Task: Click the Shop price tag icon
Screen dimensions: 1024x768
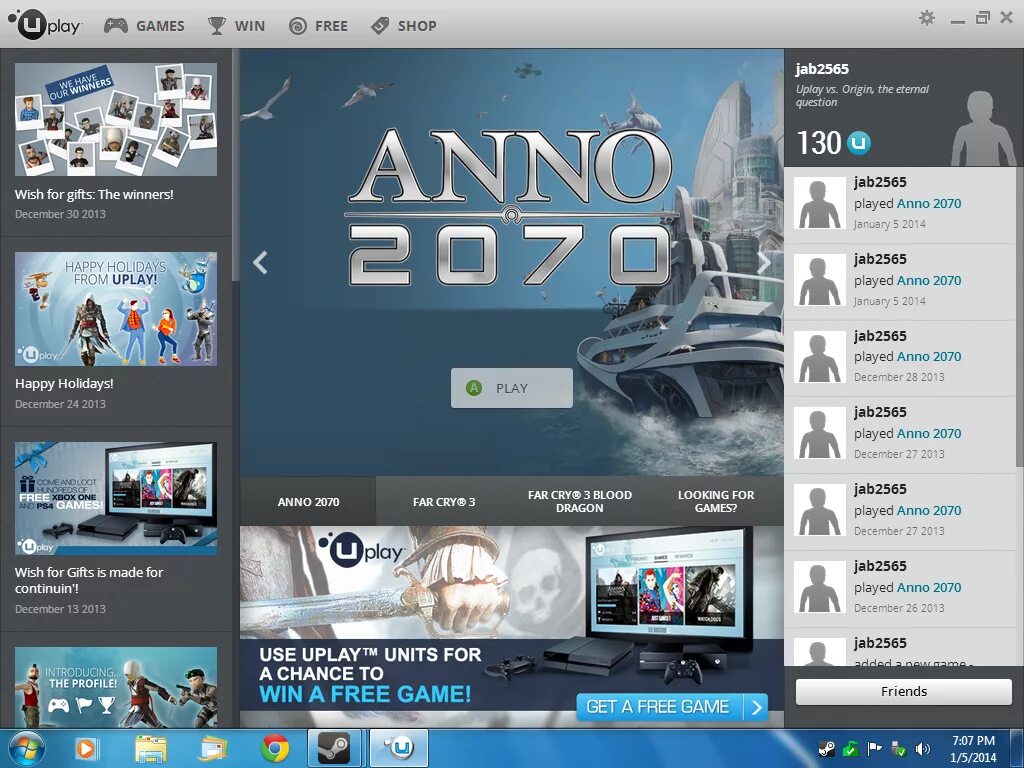Action: point(379,26)
